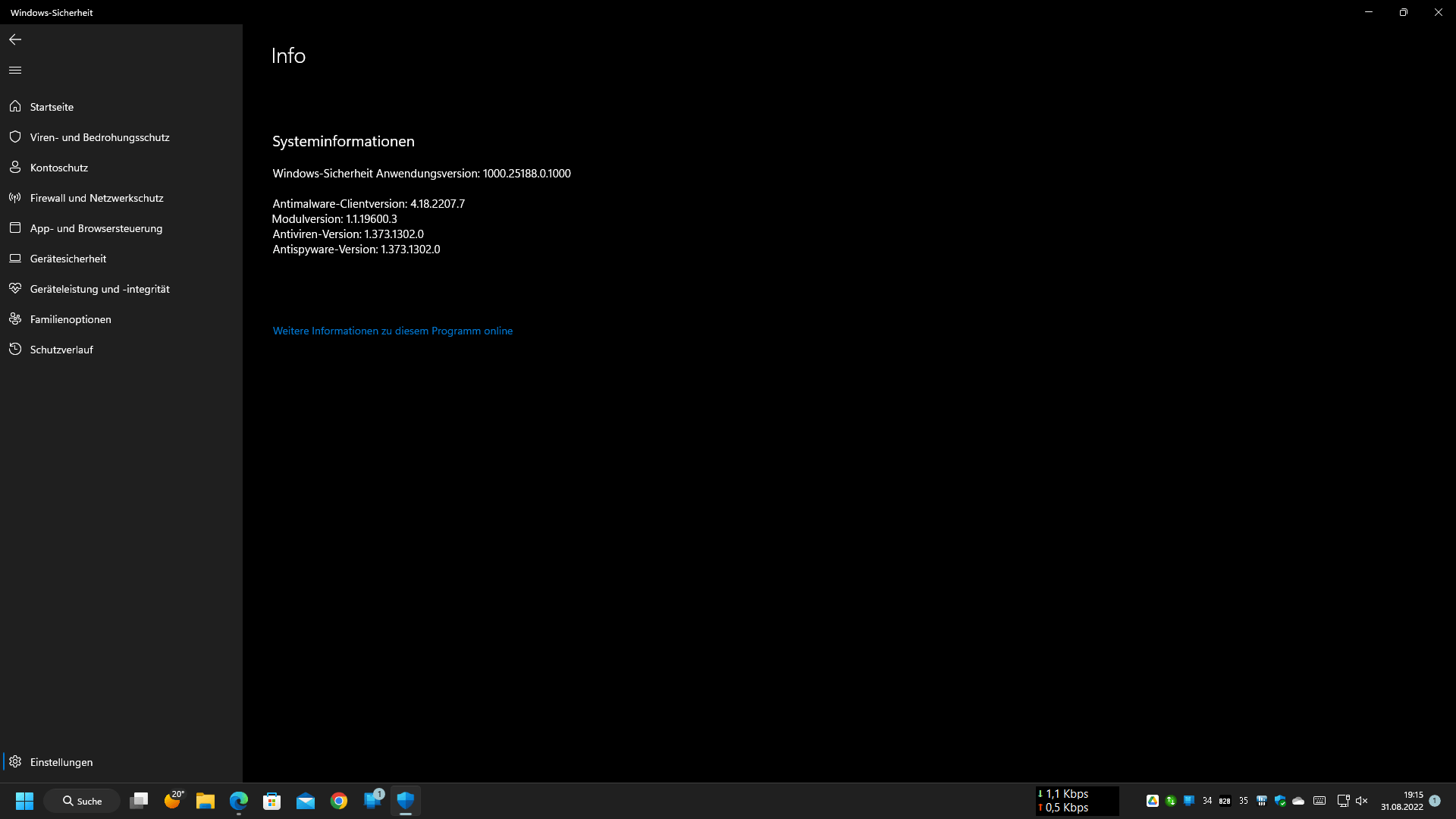Open Microsoft Store from taskbar
This screenshot has height=819, width=1456.
click(x=272, y=801)
